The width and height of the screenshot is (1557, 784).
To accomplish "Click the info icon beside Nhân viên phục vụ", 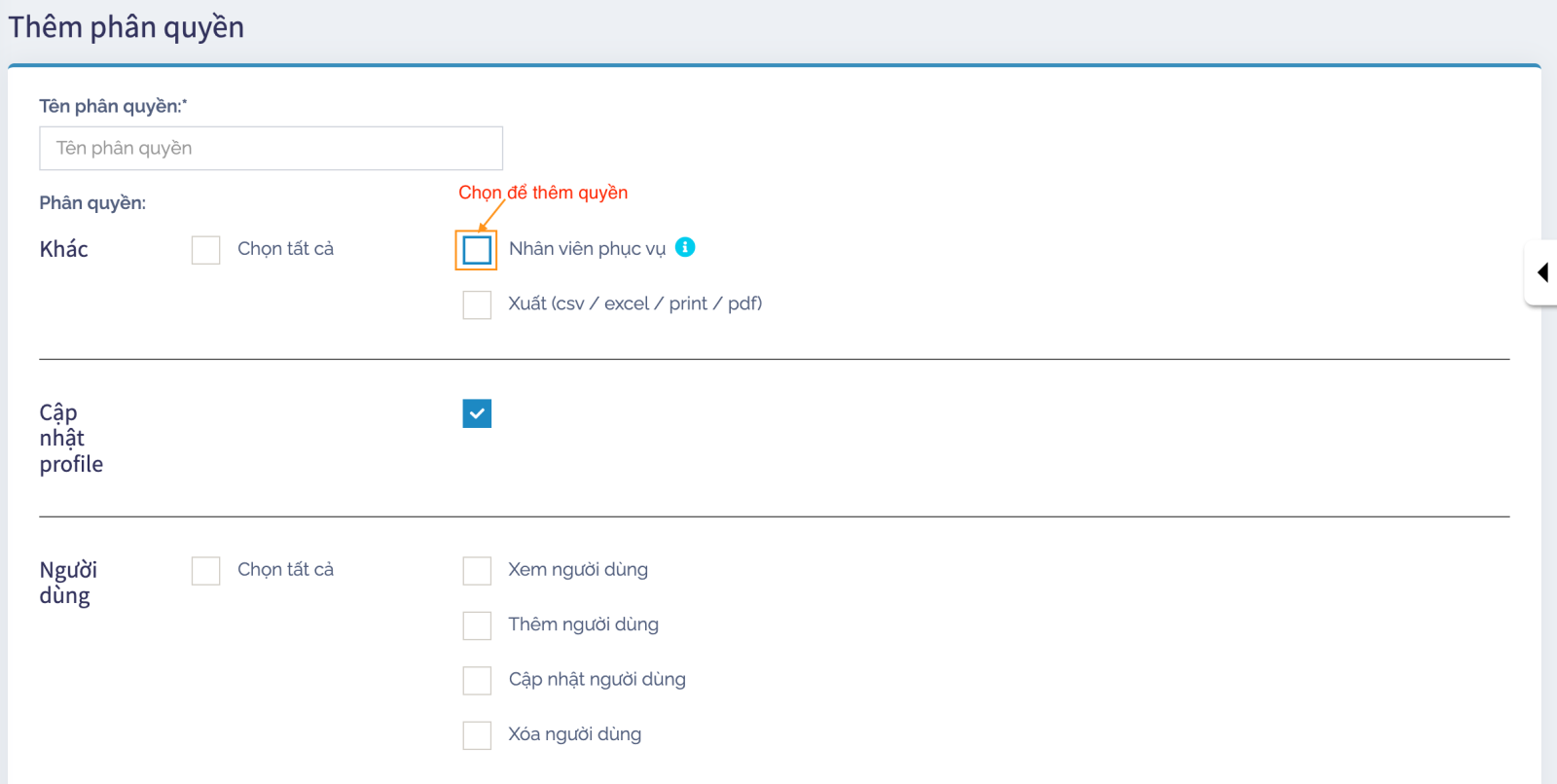I will 685,247.
